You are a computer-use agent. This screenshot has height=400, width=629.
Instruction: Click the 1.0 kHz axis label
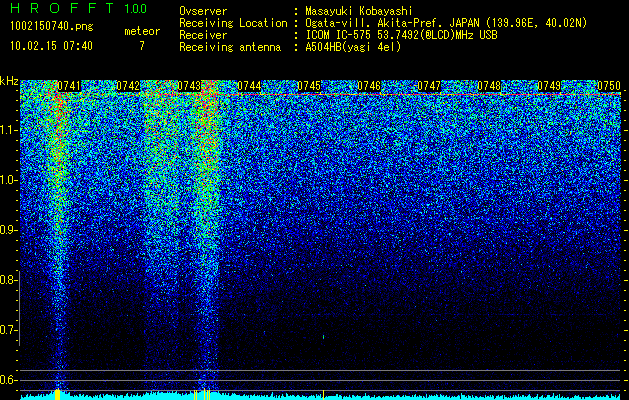[8, 180]
